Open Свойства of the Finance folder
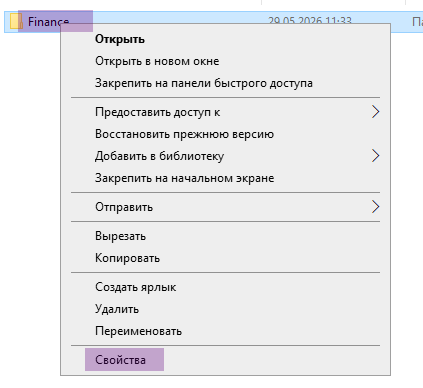This screenshot has height=388, width=423. [x=120, y=360]
